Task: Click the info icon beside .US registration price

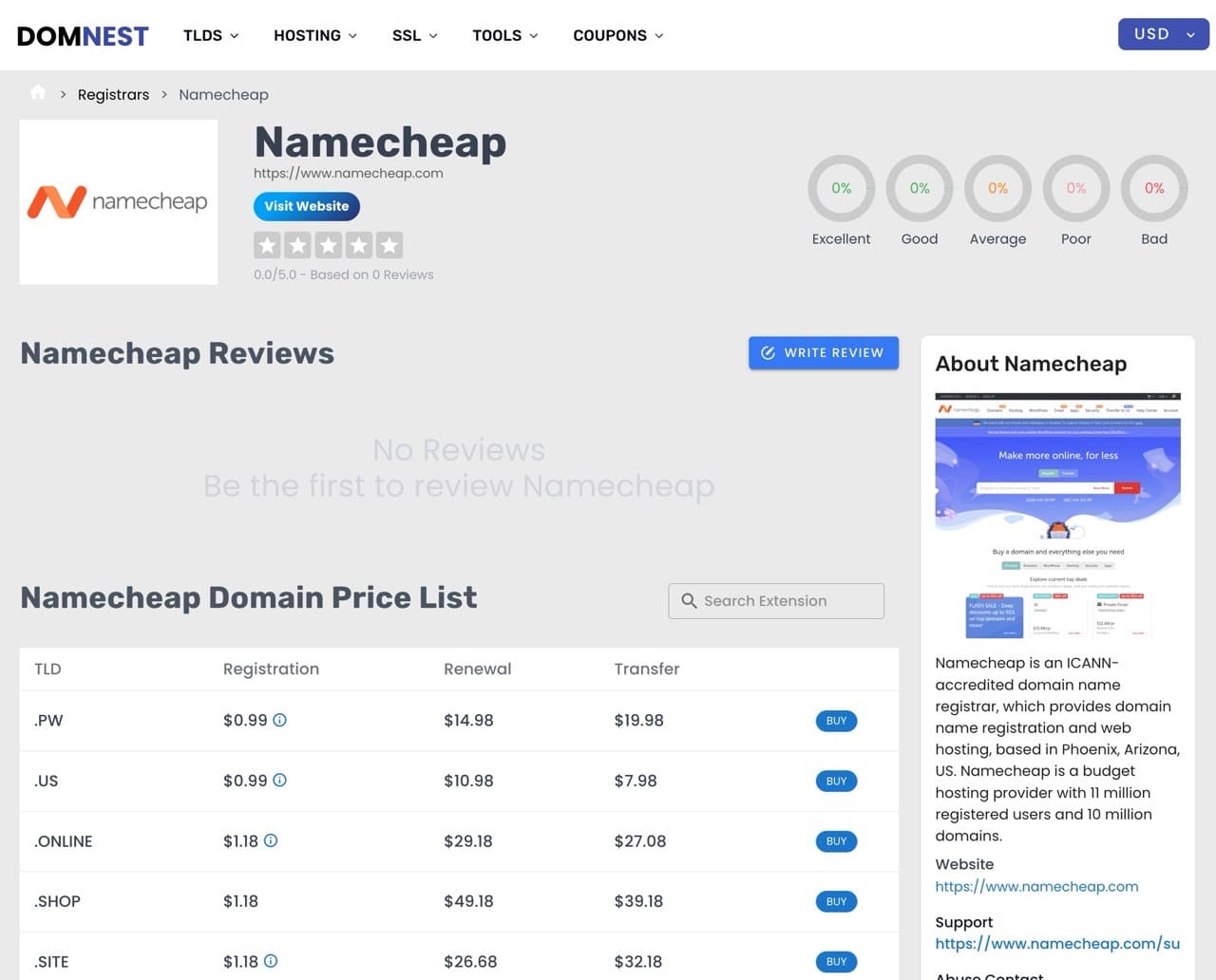Action: click(x=279, y=781)
